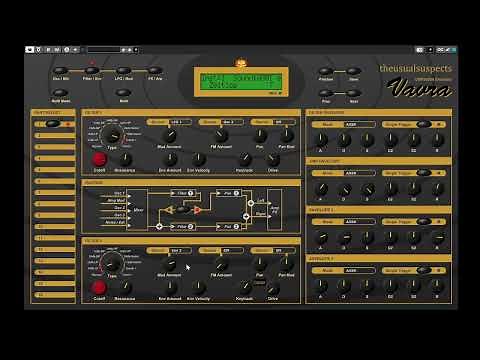This screenshot has width=480, height=360.
Task: Toggle Single Trigger in Amp Envelope
Action: click(424, 173)
